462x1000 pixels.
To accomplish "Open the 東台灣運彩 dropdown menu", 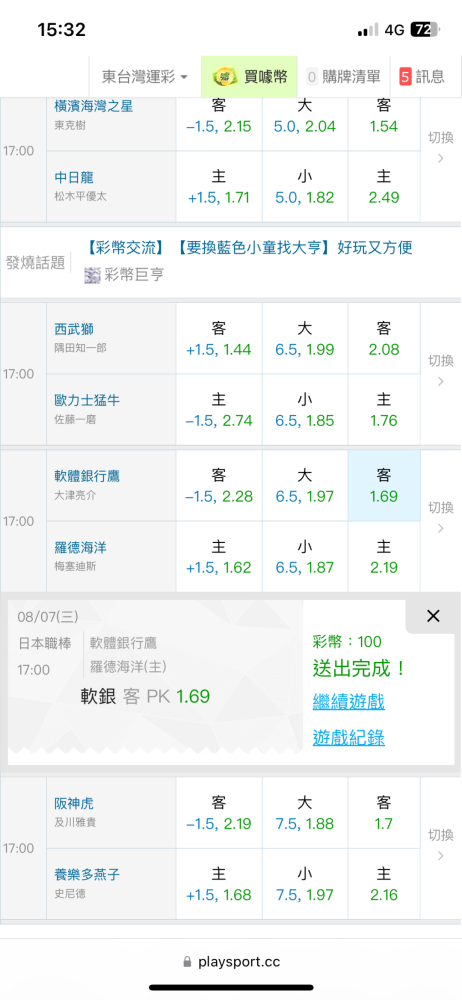I will tap(145, 77).
